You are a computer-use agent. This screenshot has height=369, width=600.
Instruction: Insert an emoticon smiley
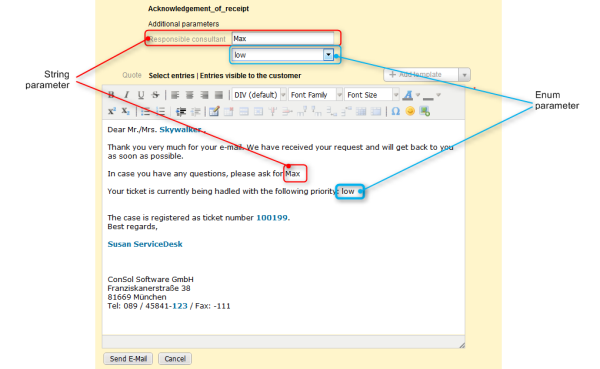pos(410,111)
